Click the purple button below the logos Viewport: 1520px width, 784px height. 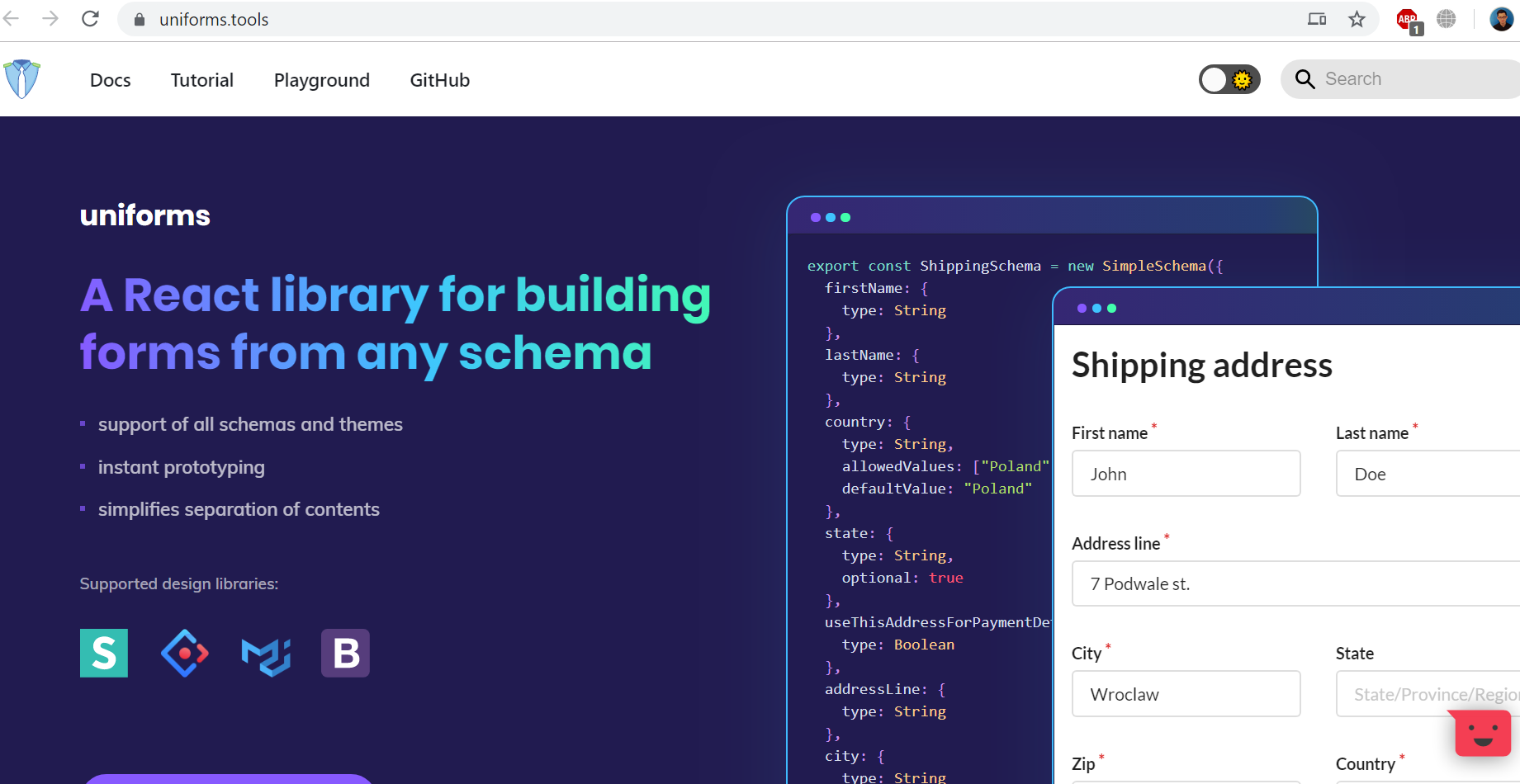pos(229,779)
